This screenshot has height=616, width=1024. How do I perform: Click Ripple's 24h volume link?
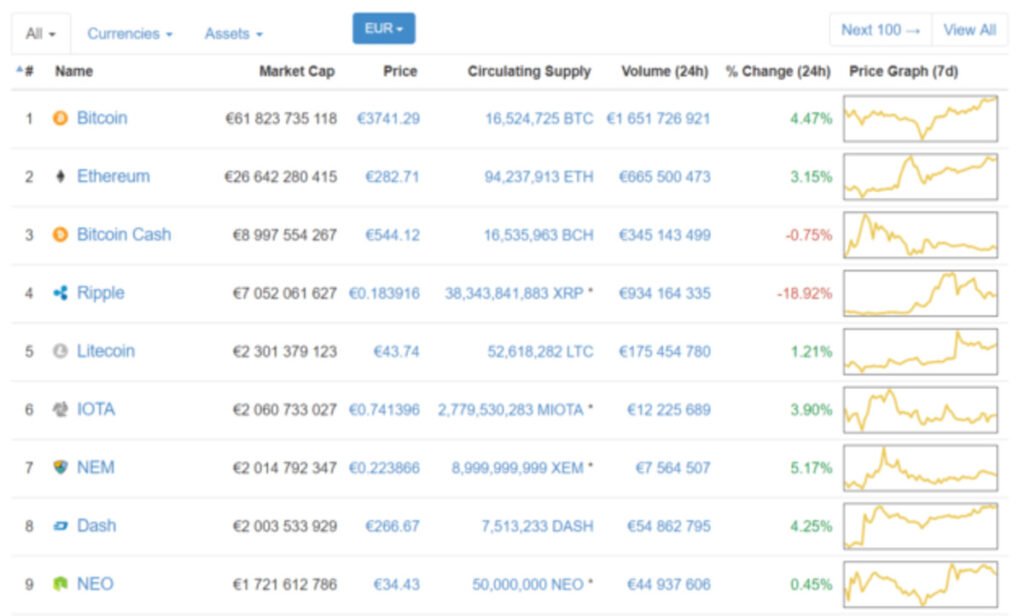(664, 293)
